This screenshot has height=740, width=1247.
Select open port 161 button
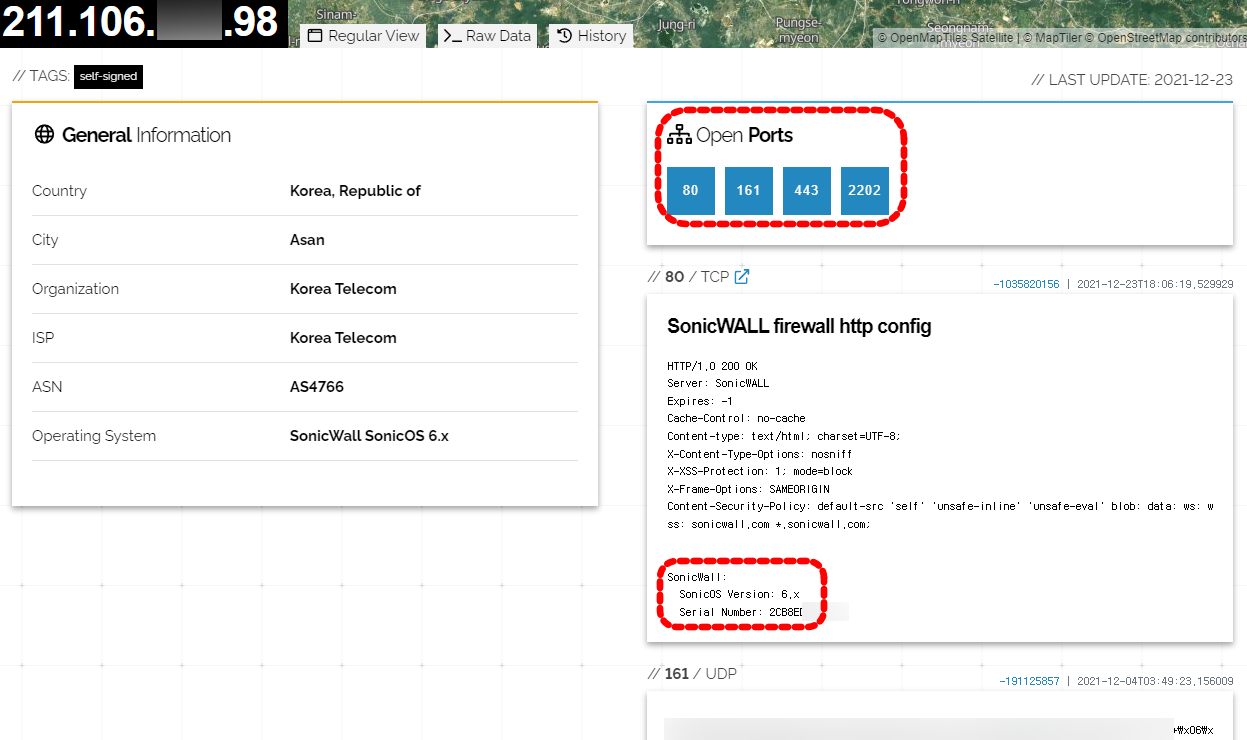coord(749,191)
